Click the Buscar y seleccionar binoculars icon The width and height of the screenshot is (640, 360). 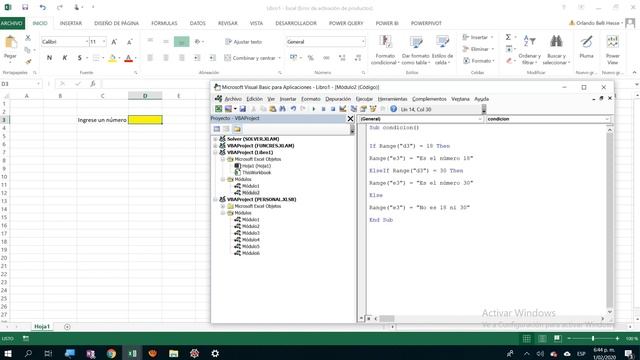(556, 42)
